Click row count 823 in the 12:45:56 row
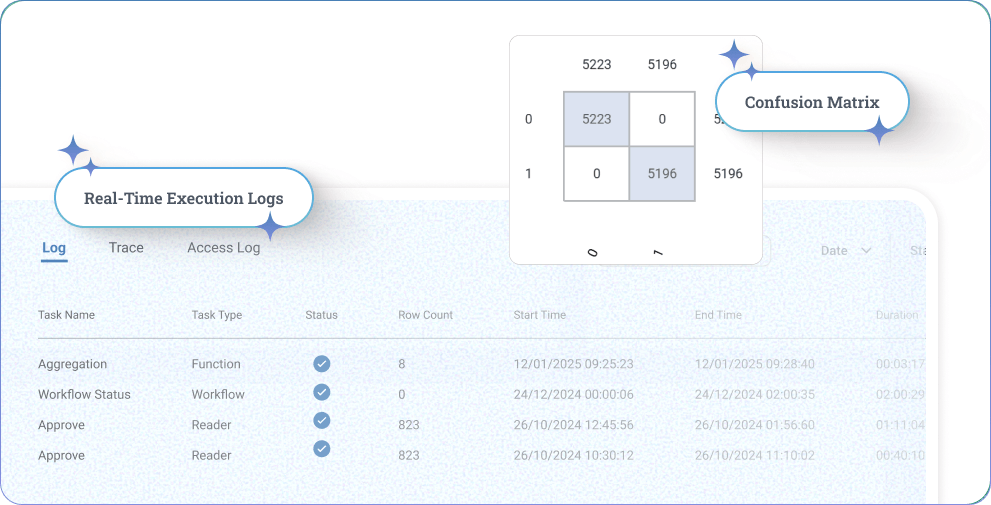Viewport: 991px width, 505px height. click(x=409, y=425)
